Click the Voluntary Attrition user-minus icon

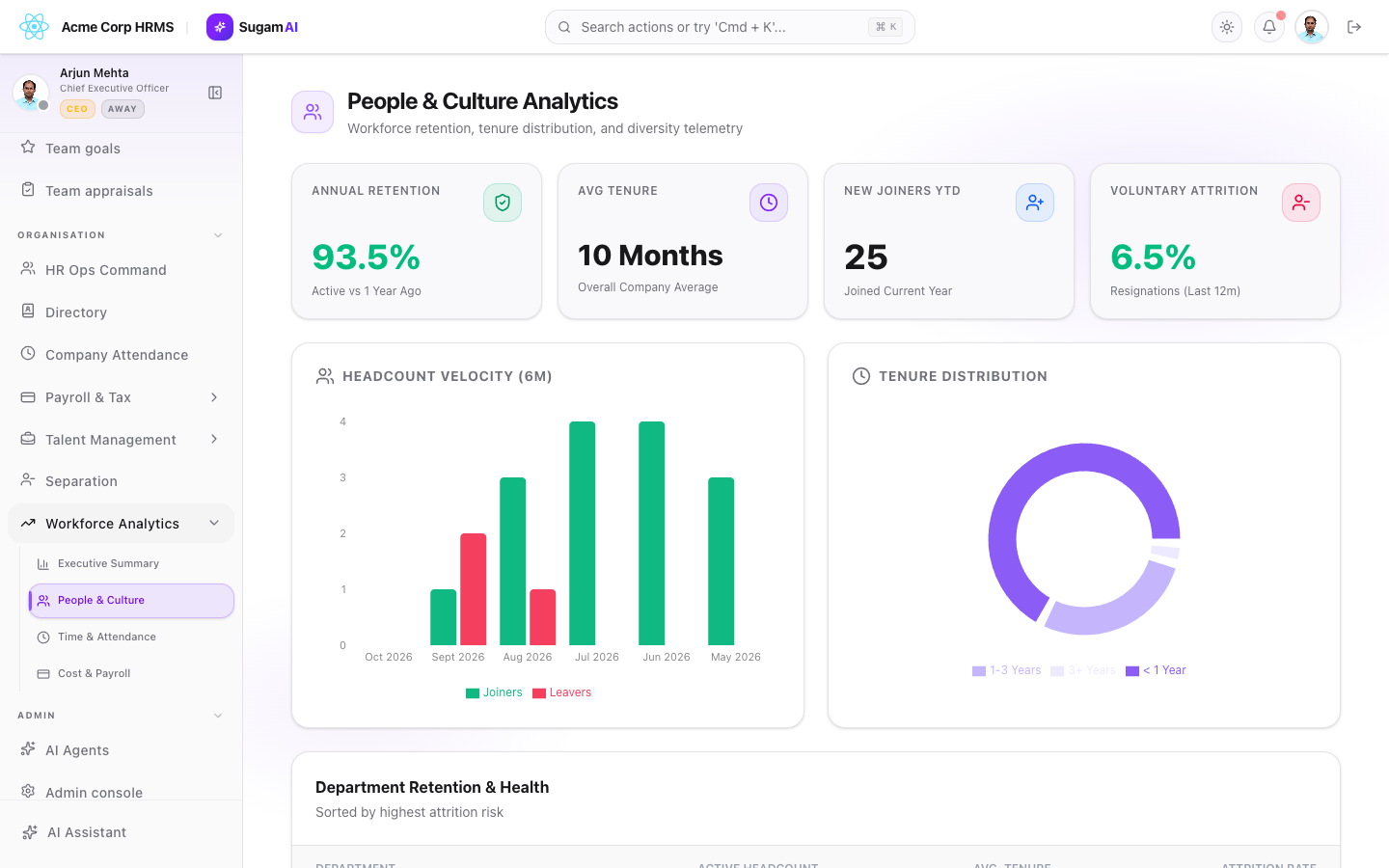click(1301, 203)
